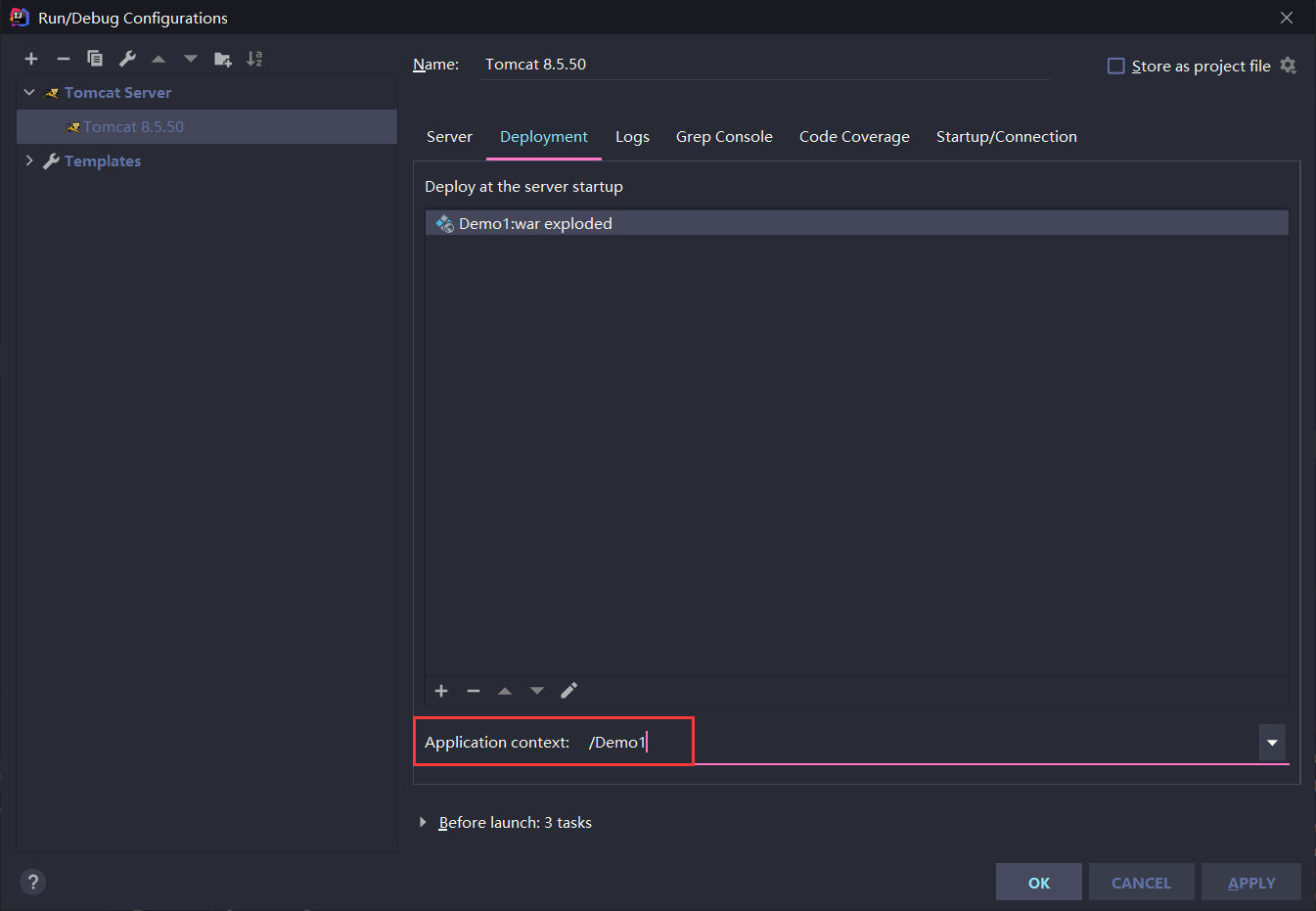Screen dimensions: 1316x911
Task: Remove selected configuration with minus icon
Action: point(64,59)
